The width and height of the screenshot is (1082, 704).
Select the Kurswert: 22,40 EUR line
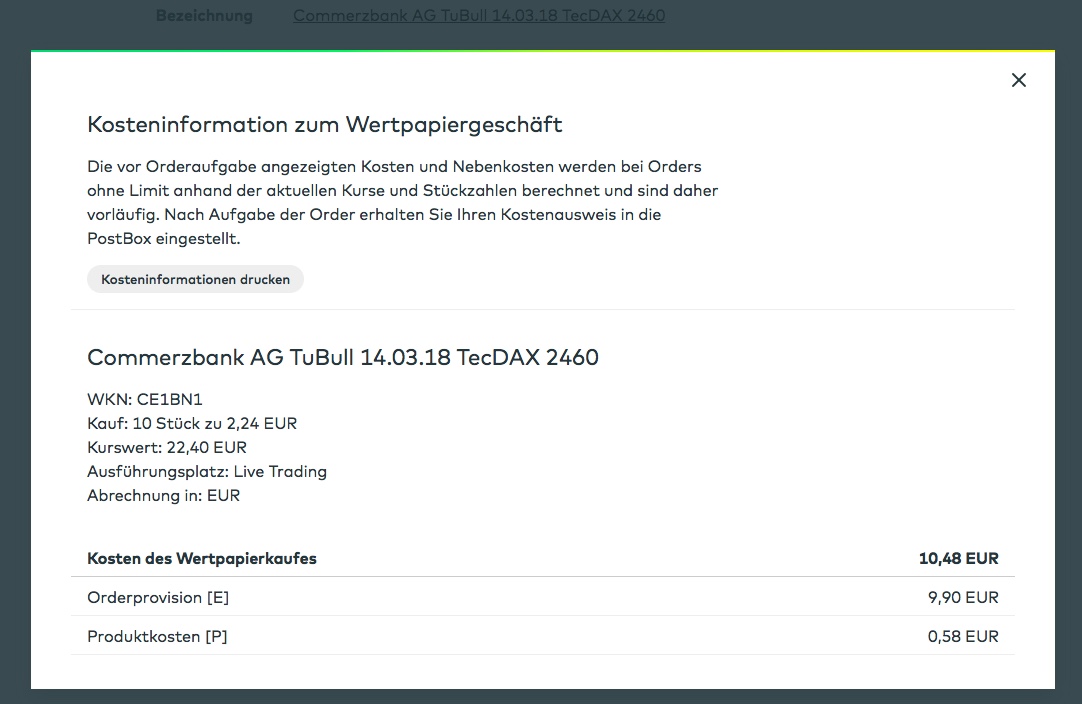coord(167,447)
